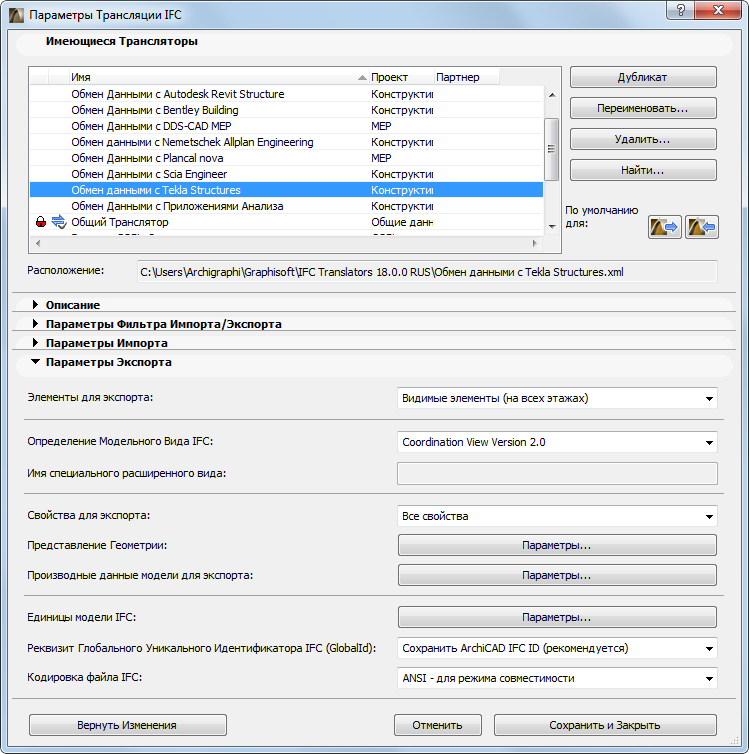Screen dimensions: 749x754
Task: Click the default export translator icon
Action: point(664,227)
